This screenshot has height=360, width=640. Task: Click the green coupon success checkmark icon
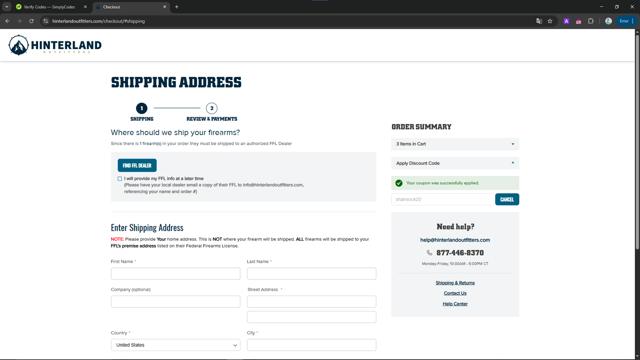399,183
